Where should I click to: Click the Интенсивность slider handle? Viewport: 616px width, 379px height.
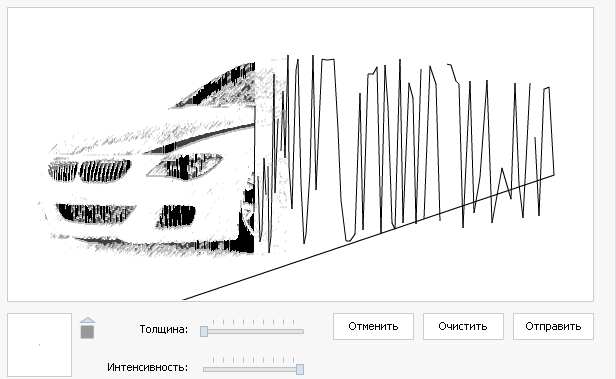tap(300, 369)
